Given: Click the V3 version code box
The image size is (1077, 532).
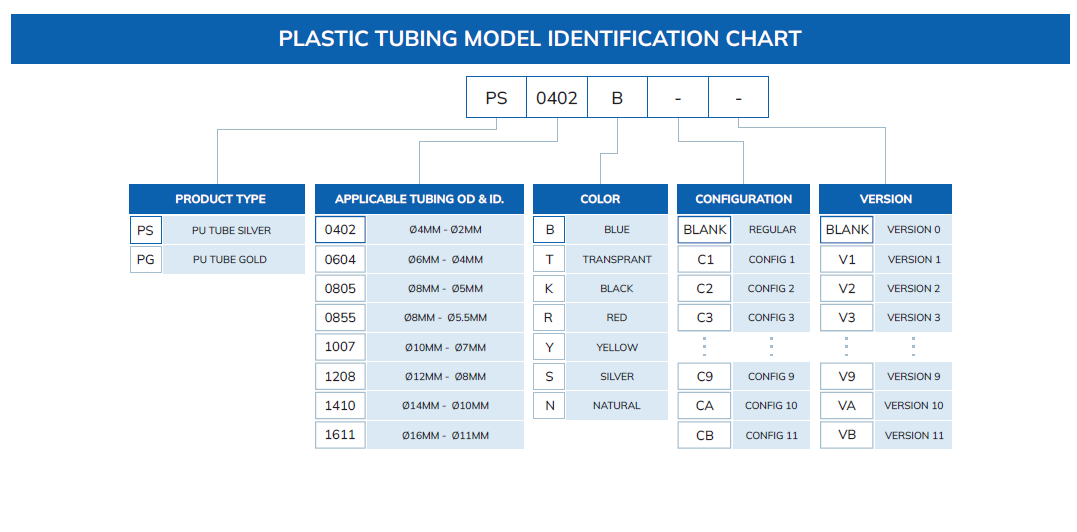Looking at the screenshot, I should [847, 318].
